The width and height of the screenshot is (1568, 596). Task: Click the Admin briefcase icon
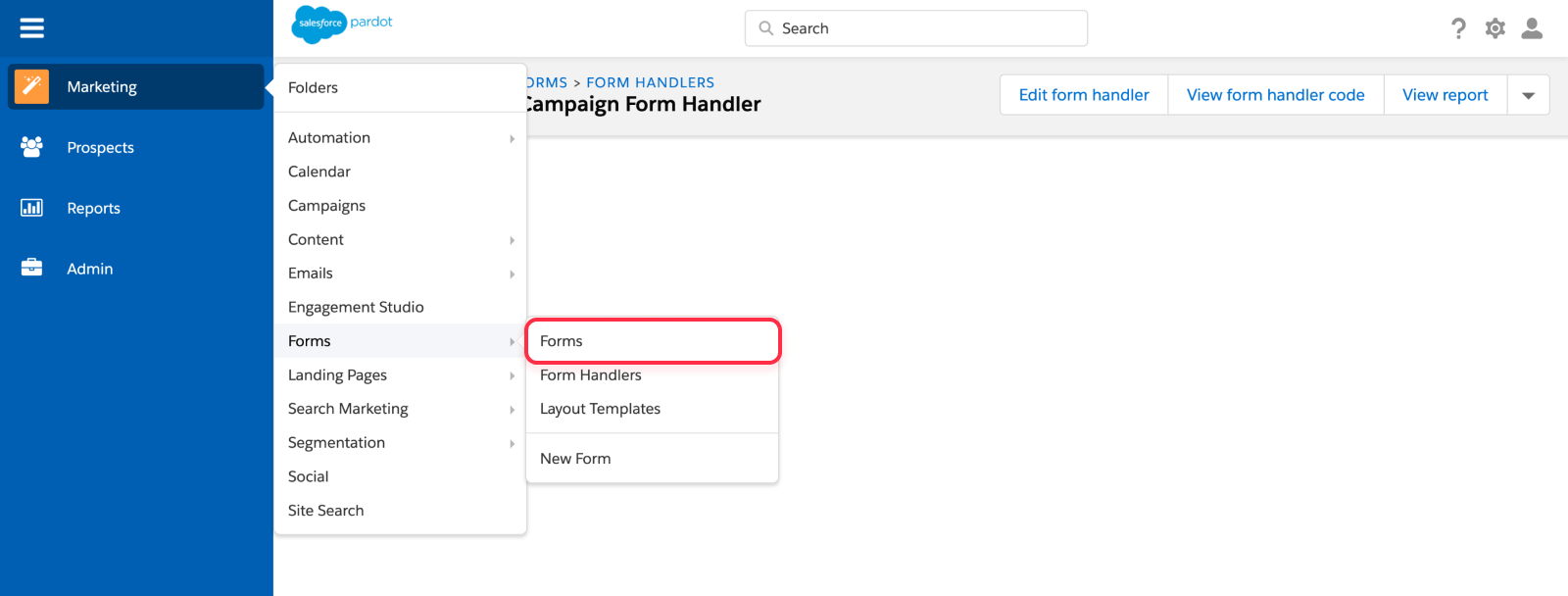(30, 268)
